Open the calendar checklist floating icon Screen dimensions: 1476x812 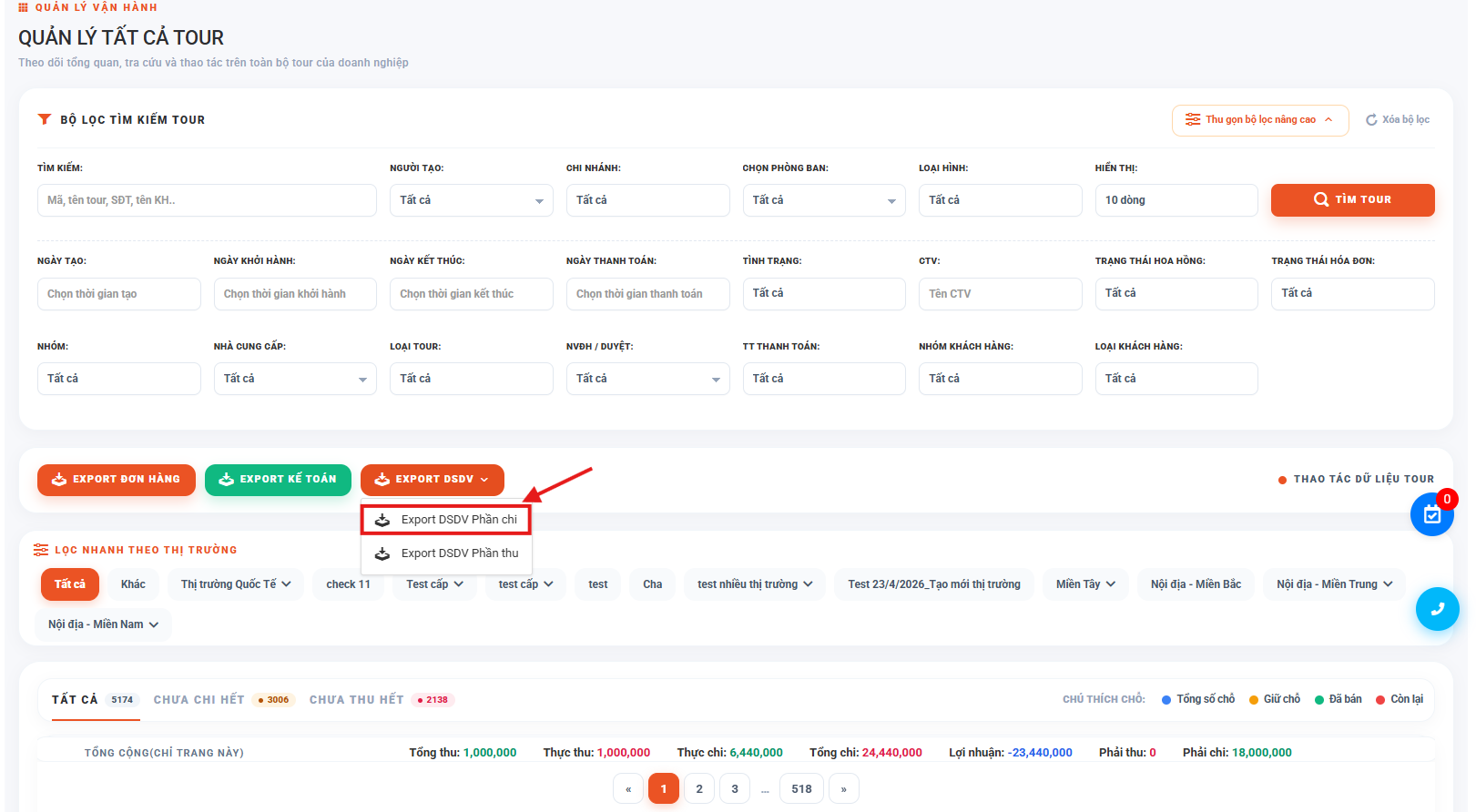coord(1432,514)
